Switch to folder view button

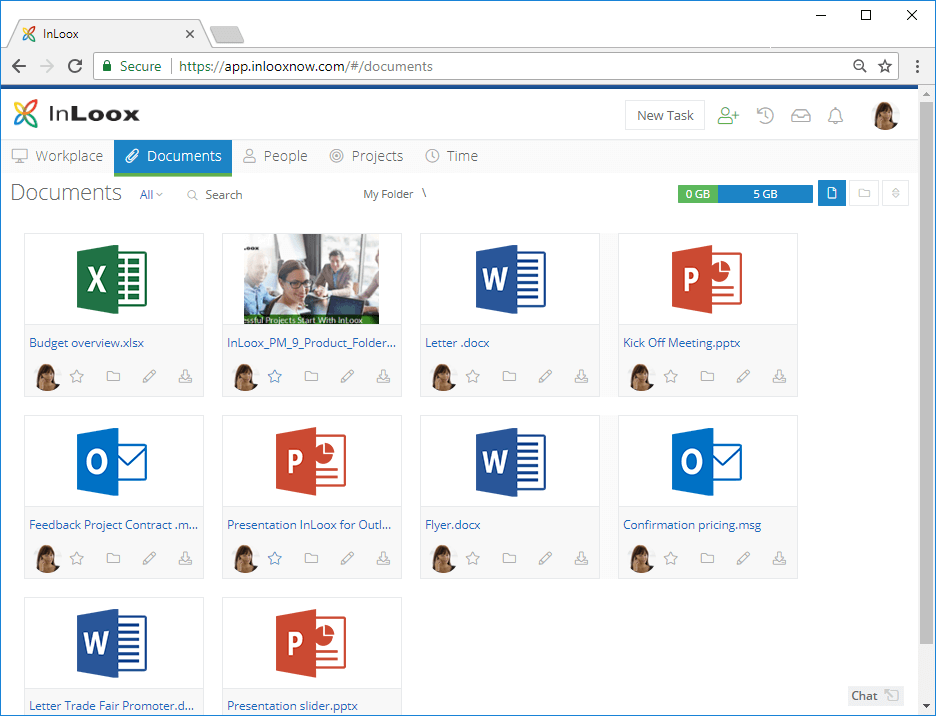point(864,193)
